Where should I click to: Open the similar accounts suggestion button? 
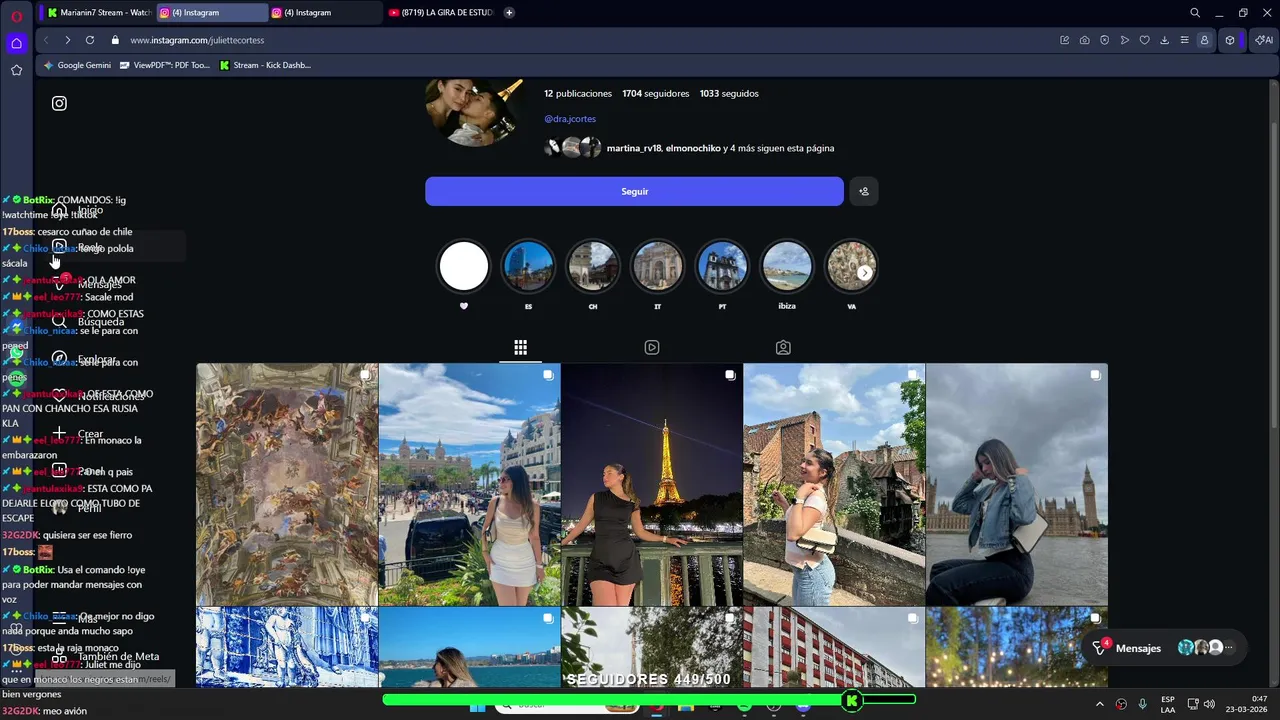(x=864, y=191)
